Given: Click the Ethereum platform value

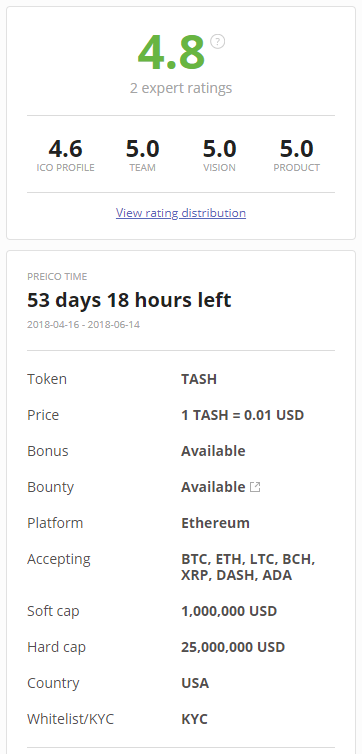Looking at the screenshot, I should pos(215,523).
